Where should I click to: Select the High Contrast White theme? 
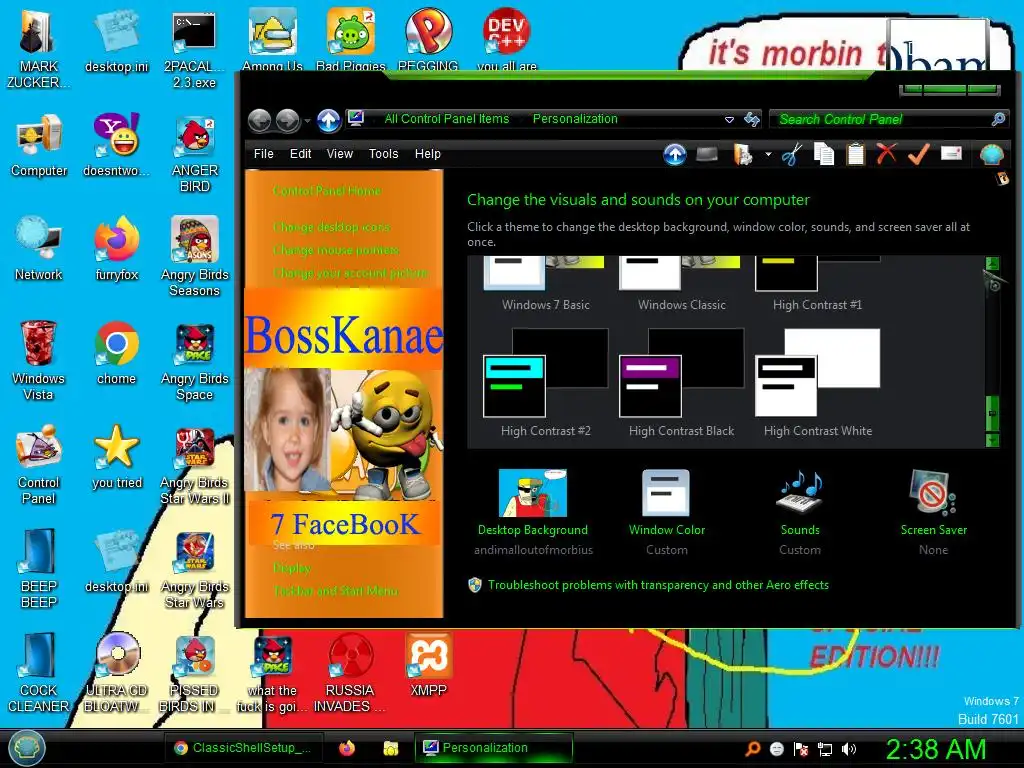tap(818, 383)
